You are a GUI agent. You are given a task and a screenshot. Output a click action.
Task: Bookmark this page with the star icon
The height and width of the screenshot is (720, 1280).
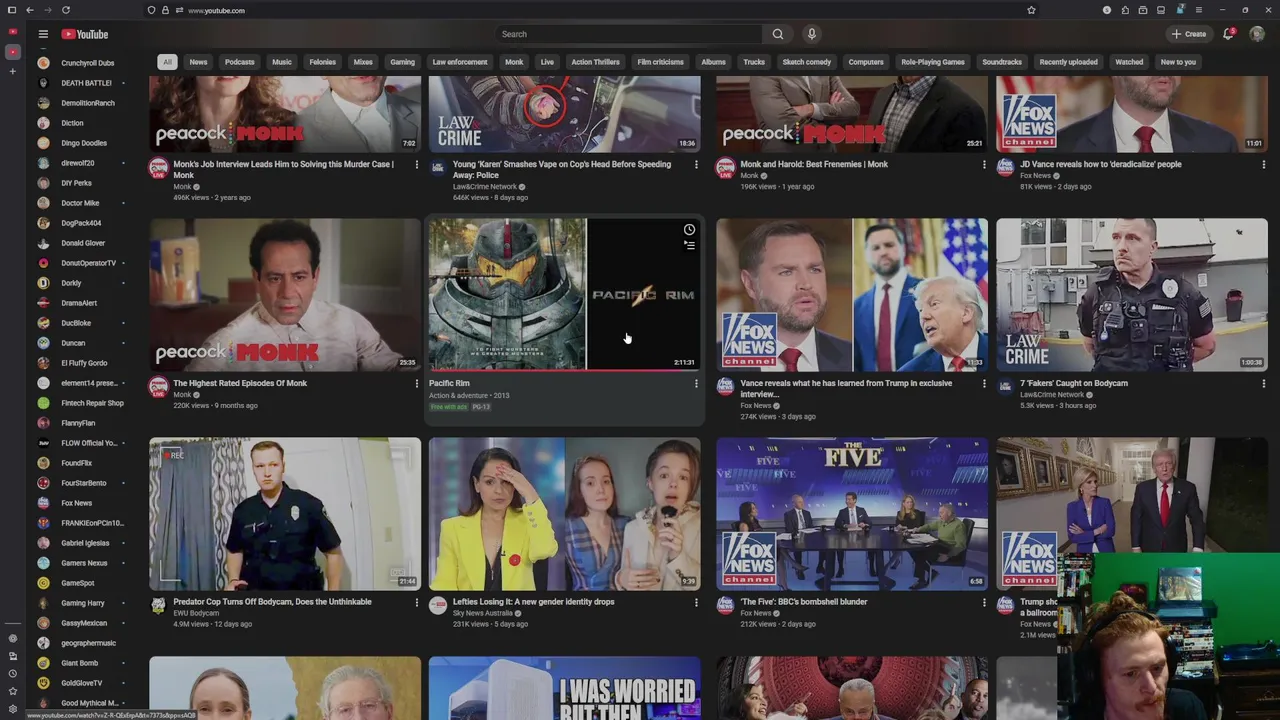coord(1031,10)
